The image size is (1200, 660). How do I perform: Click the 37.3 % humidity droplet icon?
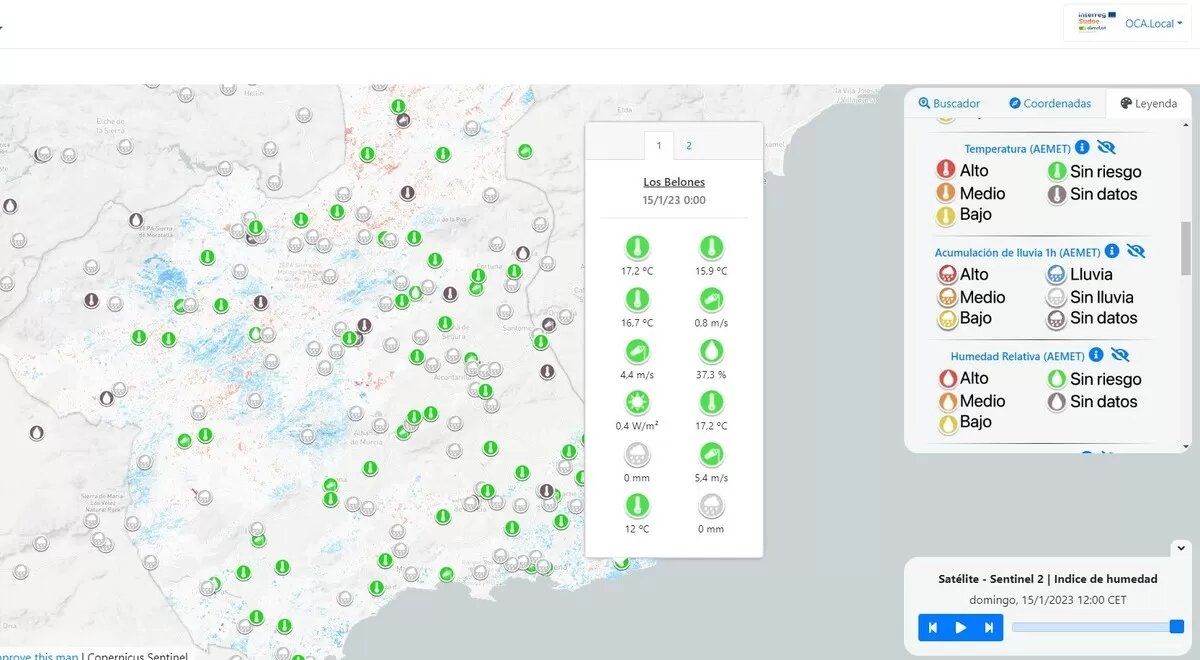[710, 351]
